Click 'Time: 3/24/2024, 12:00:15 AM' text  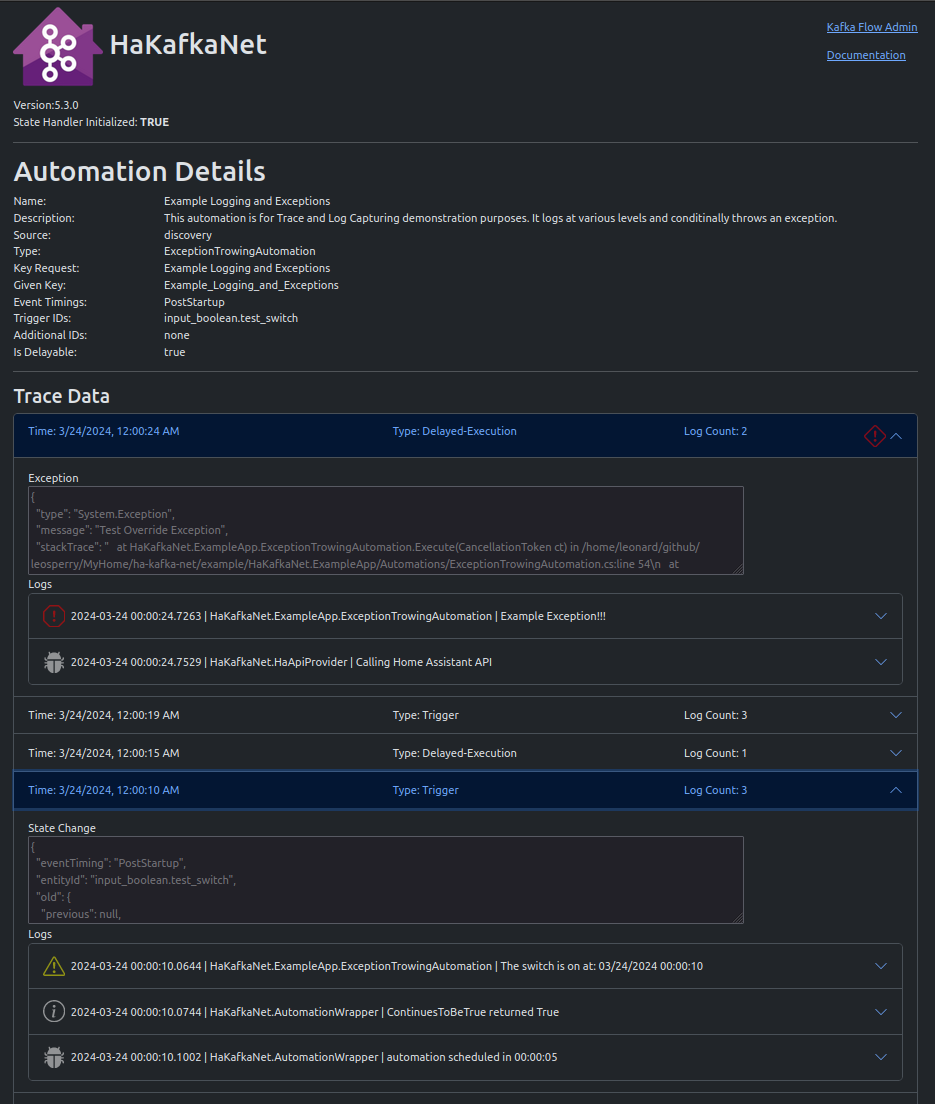point(103,753)
